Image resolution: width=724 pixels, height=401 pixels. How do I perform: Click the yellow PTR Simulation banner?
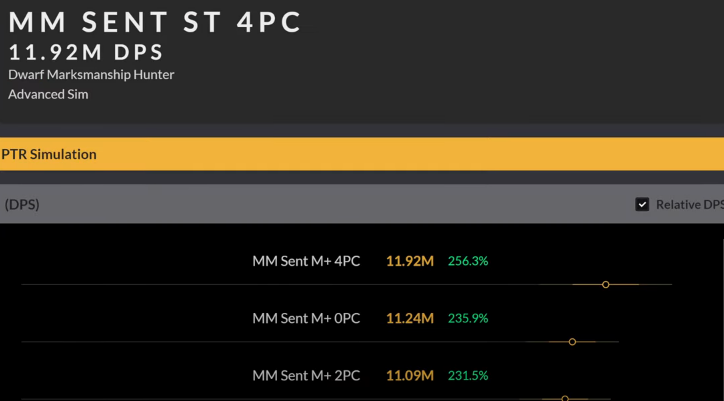pyautogui.click(x=362, y=154)
